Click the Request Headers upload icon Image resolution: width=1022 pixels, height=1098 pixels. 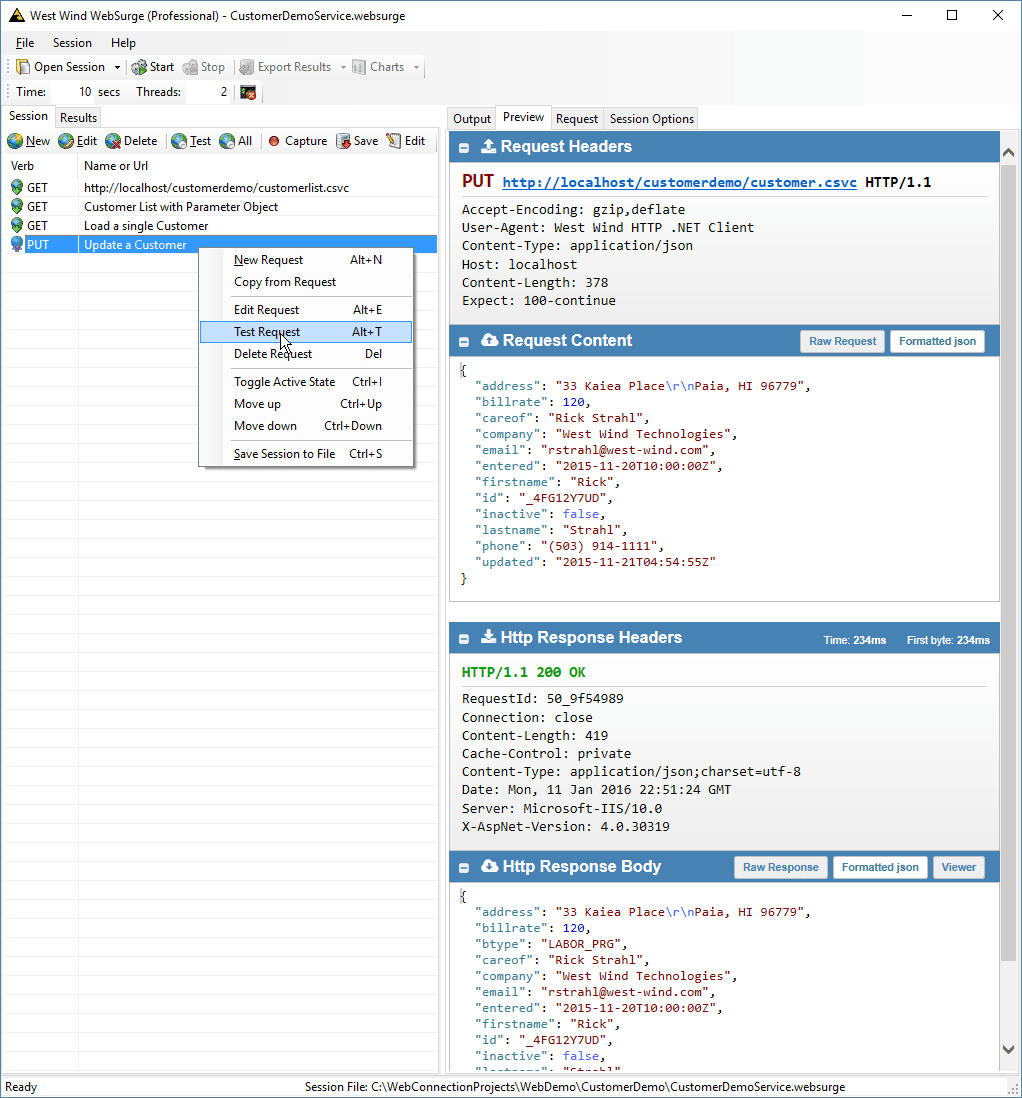[x=488, y=146]
